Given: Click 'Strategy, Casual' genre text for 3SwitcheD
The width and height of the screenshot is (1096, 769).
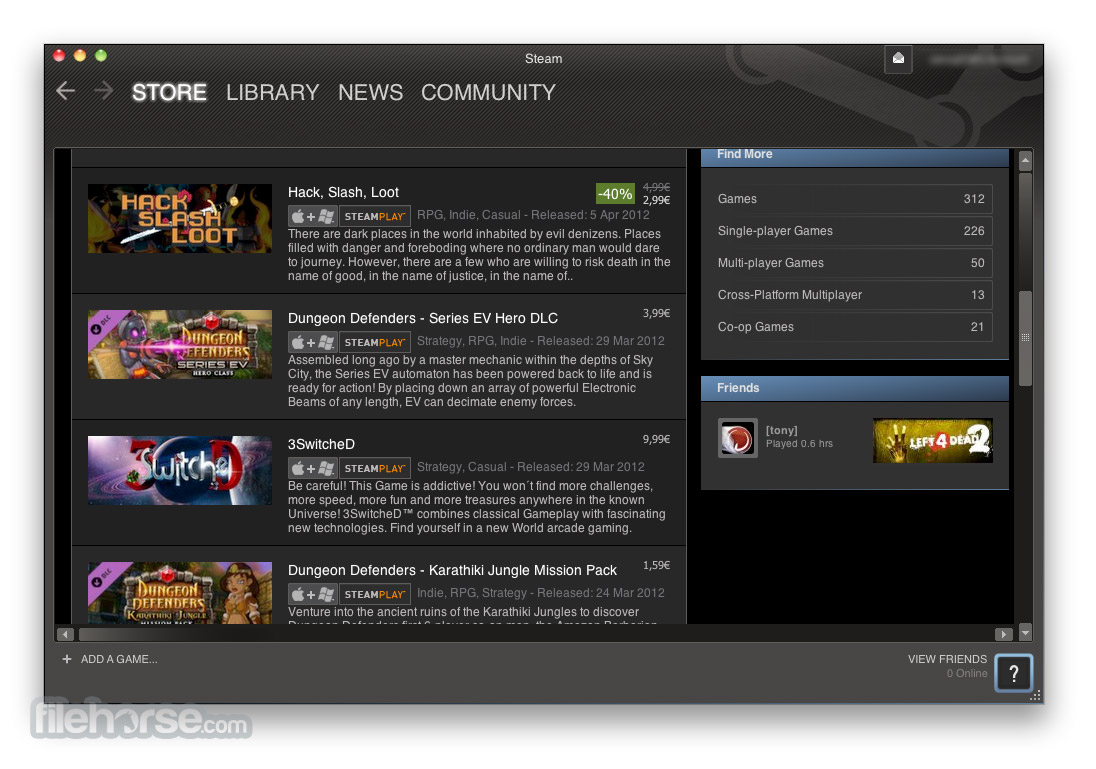Looking at the screenshot, I should click(x=462, y=466).
